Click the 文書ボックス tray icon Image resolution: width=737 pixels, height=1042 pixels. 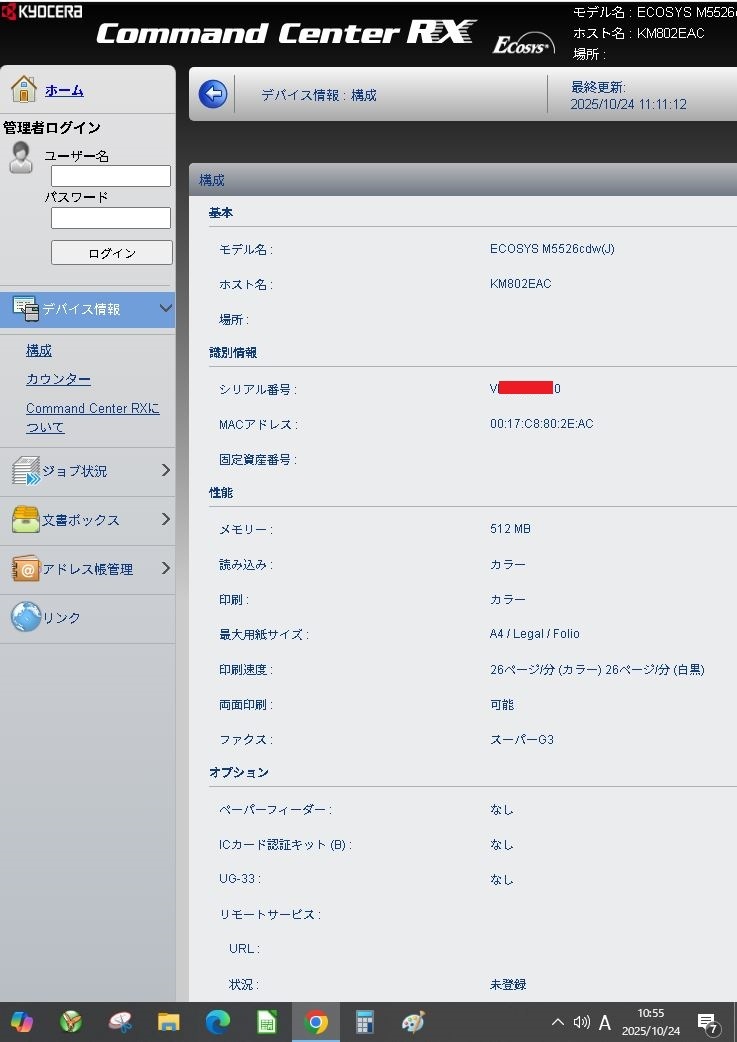pyautogui.click(x=26, y=520)
